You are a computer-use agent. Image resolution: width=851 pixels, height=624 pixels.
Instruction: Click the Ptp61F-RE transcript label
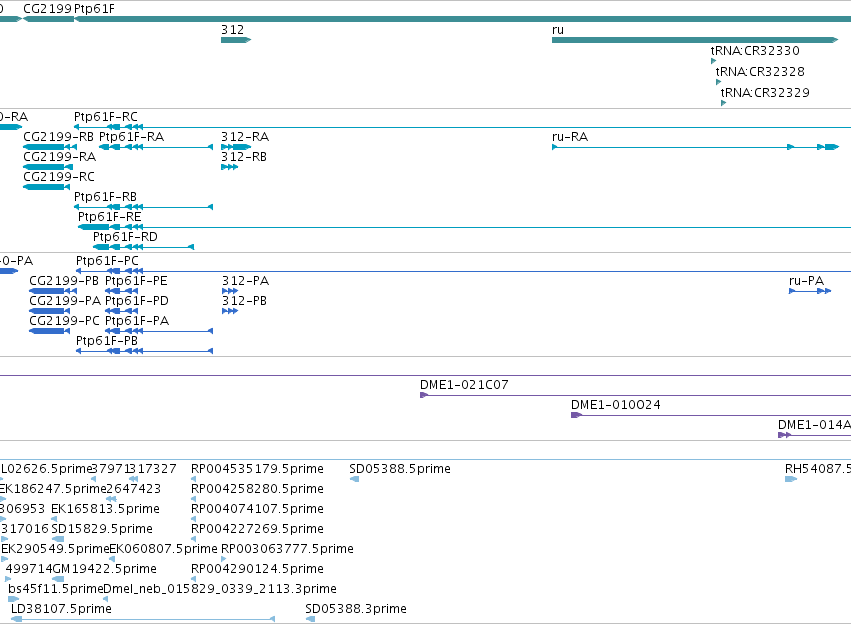point(110,217)
